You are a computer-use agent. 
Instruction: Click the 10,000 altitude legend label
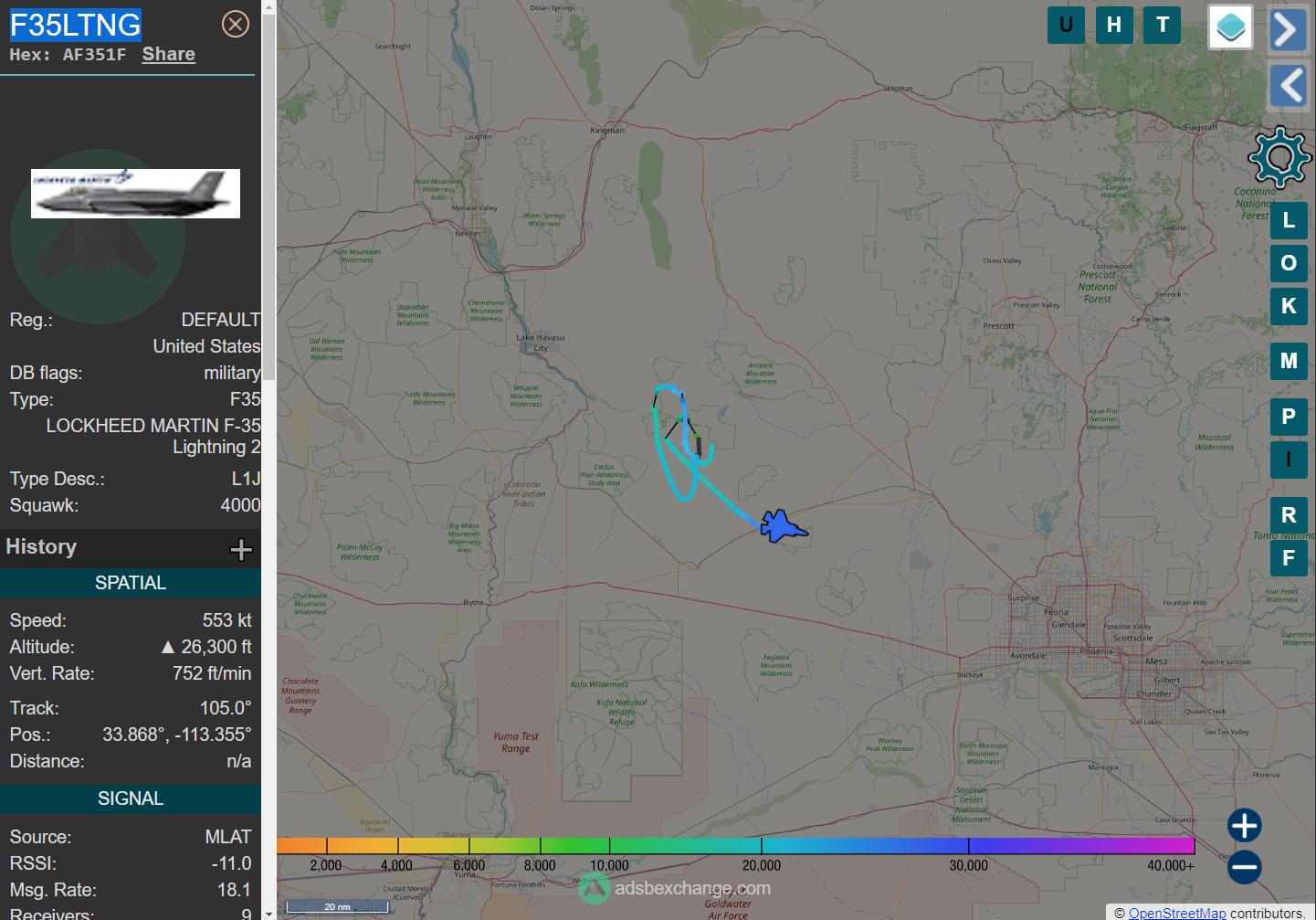pos(609,865)
